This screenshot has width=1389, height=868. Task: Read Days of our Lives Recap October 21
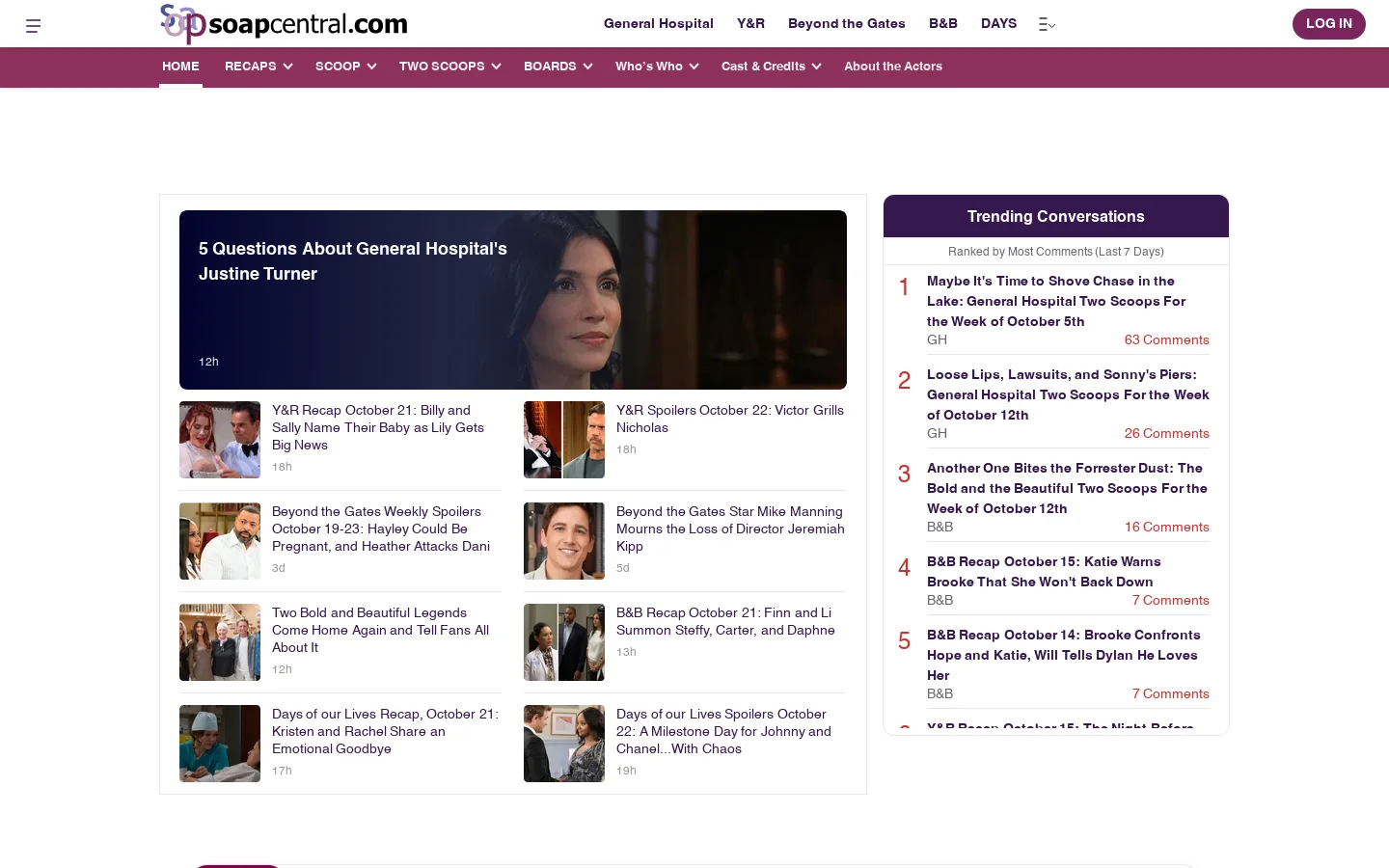[385, 731]
